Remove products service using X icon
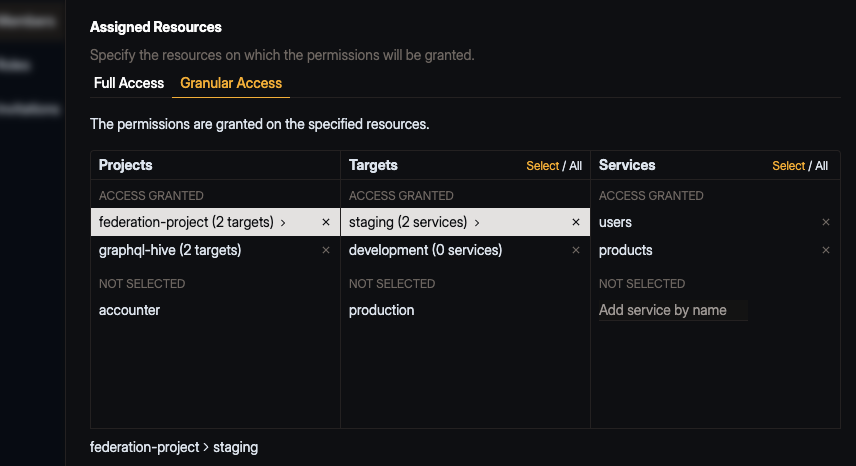The width and height of the screenshot is (856, 466). (826, 250)
